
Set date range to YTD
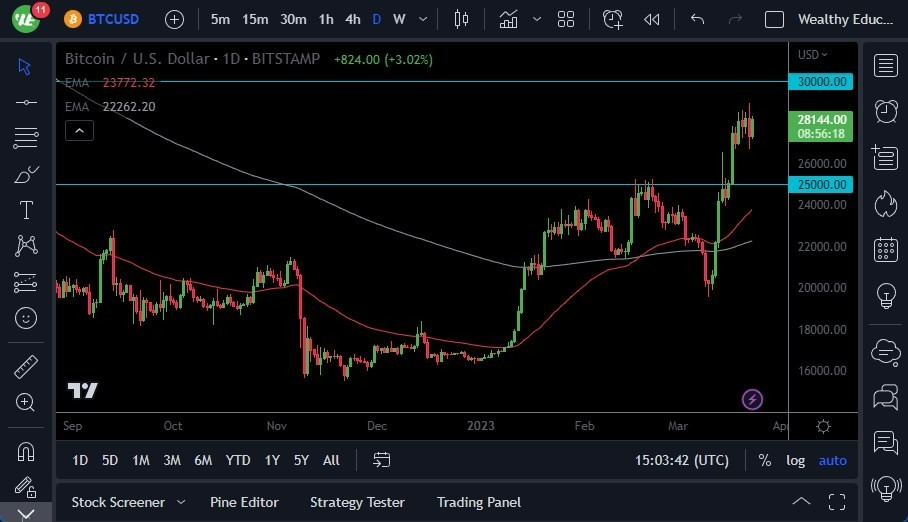coord(238,461)
